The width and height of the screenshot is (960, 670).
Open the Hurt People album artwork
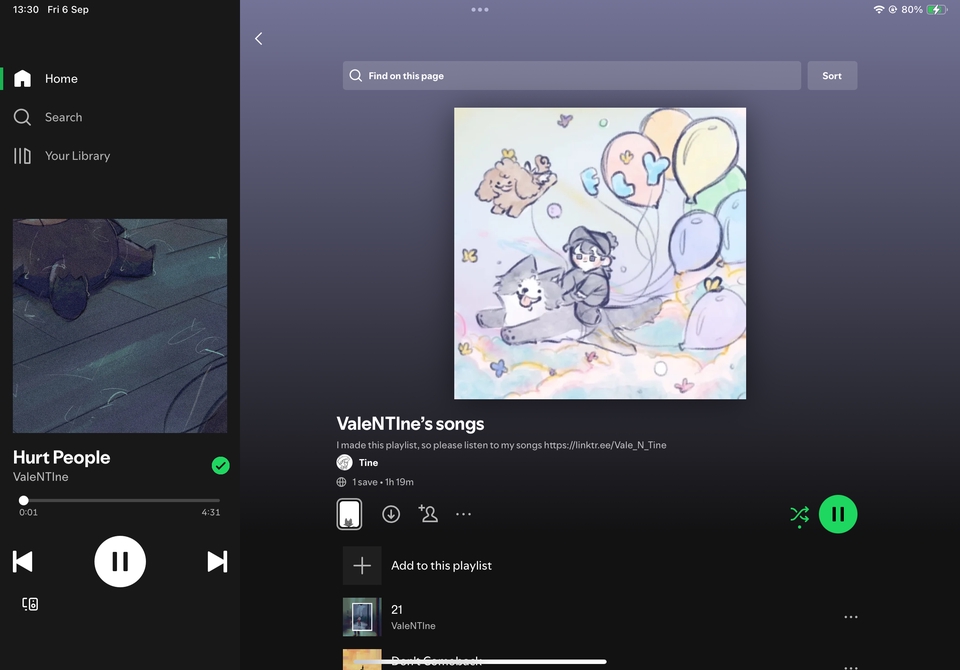120,326
